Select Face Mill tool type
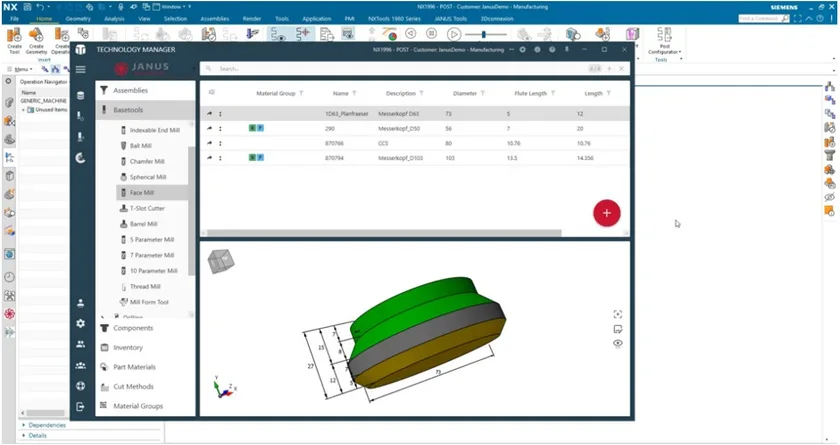The image size is (840, 445). pos(152,192)
